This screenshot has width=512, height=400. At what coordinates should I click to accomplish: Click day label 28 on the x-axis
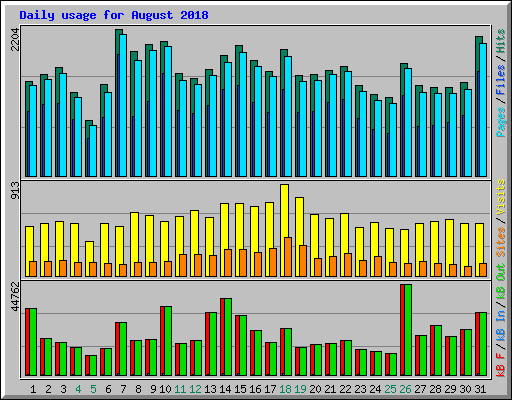pos(435,389)
